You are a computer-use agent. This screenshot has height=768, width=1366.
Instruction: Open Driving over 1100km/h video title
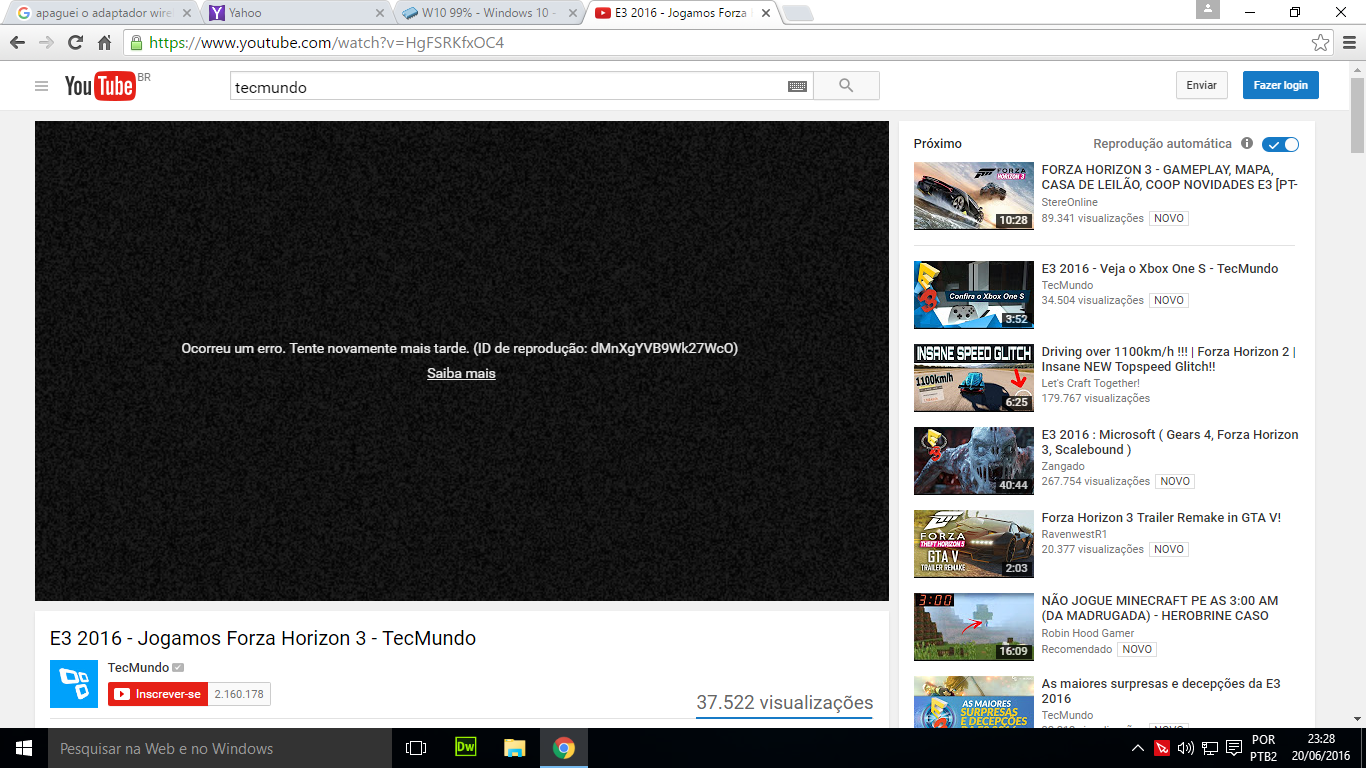[1169, 359]
